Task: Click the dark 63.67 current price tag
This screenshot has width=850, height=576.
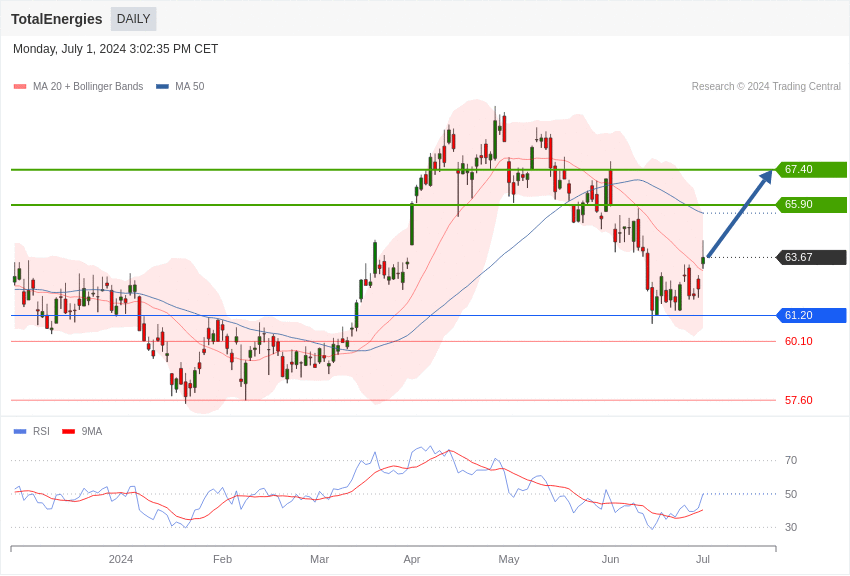Action: tap(811, 258)
